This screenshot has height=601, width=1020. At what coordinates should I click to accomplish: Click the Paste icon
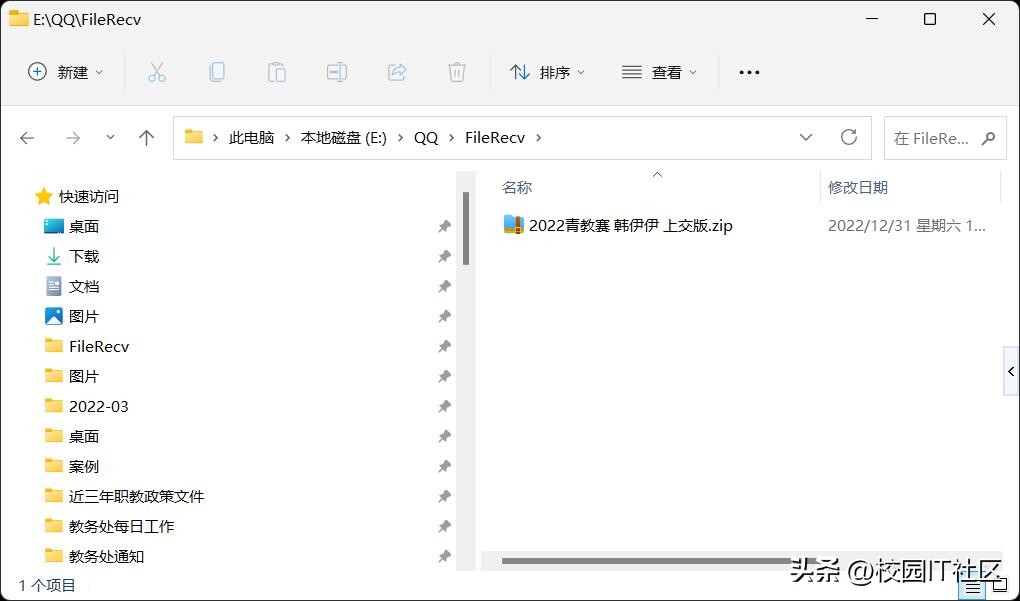[276, 71]
